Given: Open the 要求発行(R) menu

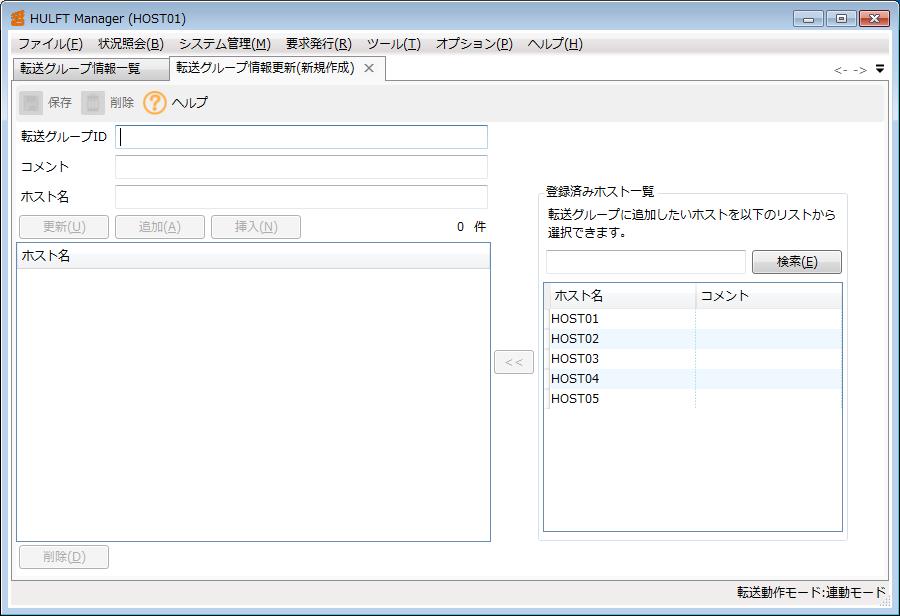Looking at the screenshot, I should (x=318, y=44).
